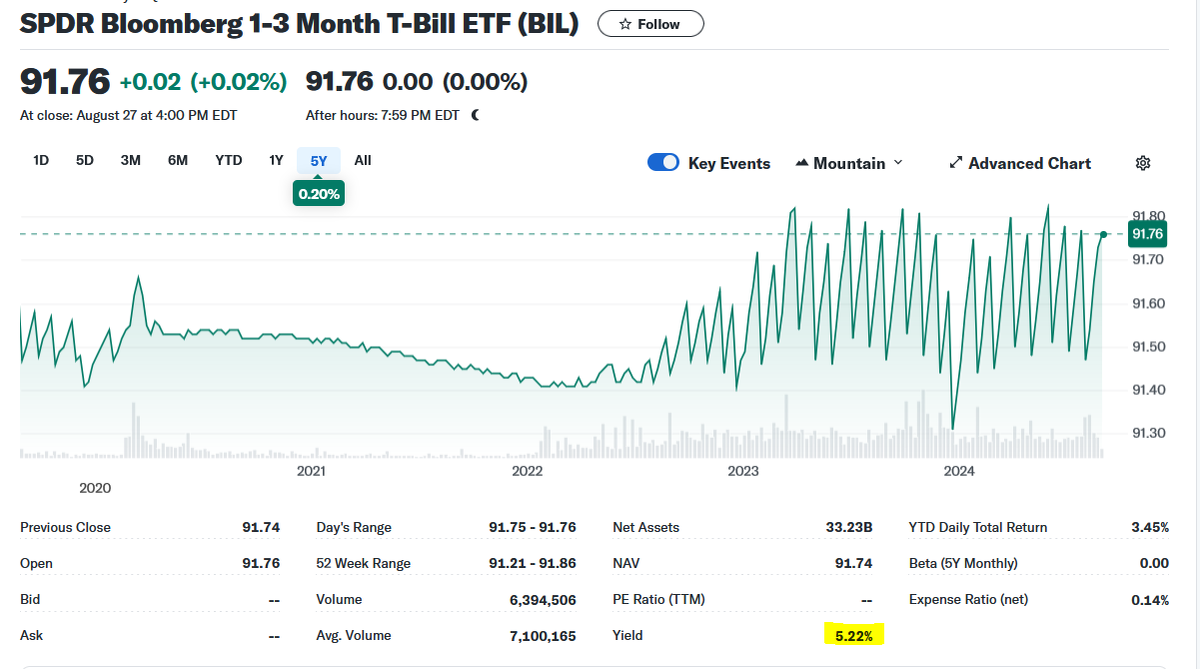The width and height of the screenshot is (1200, 669).
Task: Click the +0.02 (+0.02%) price change
Action: pos(203,81)
